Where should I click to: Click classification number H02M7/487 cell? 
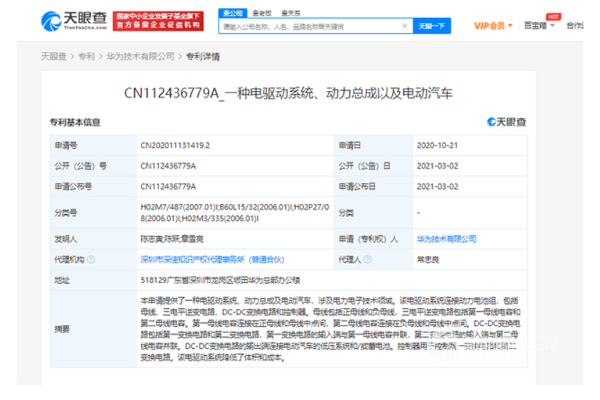tap(235, 213)
